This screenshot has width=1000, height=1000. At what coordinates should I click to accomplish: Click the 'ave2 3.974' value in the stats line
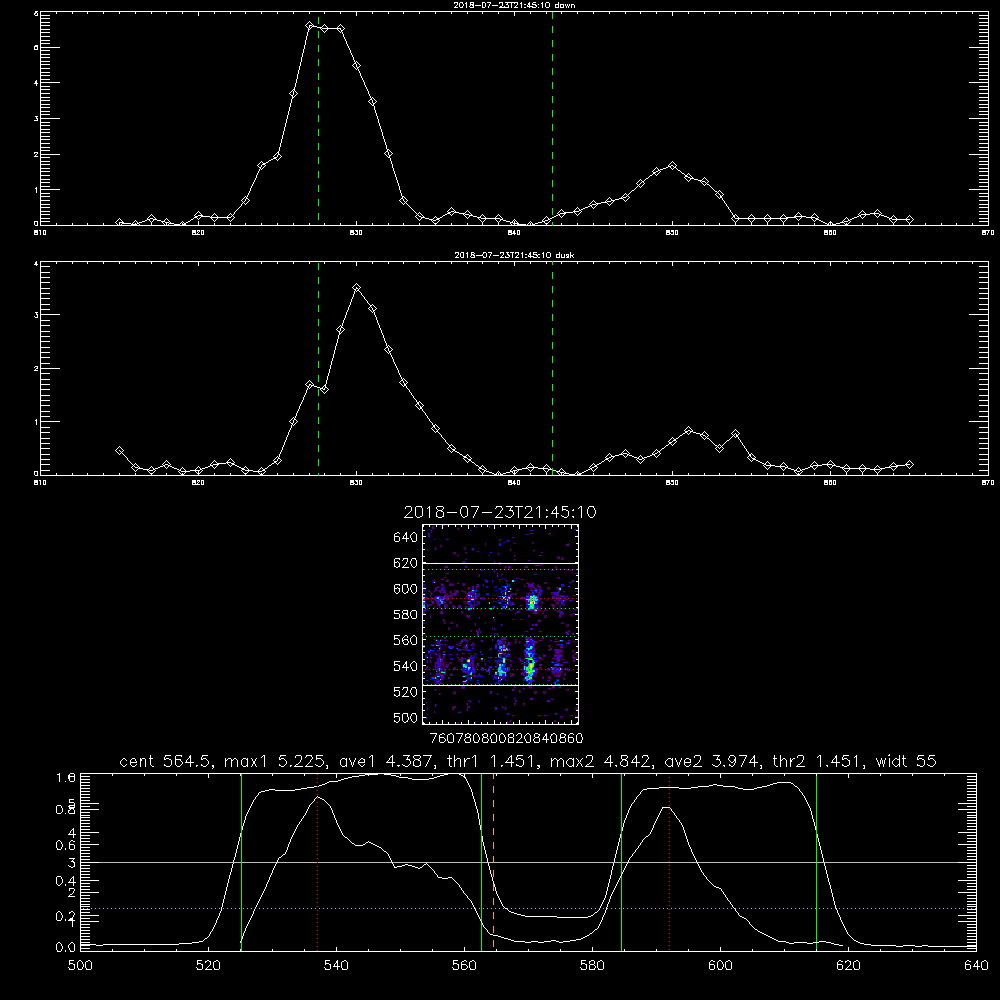713,761
